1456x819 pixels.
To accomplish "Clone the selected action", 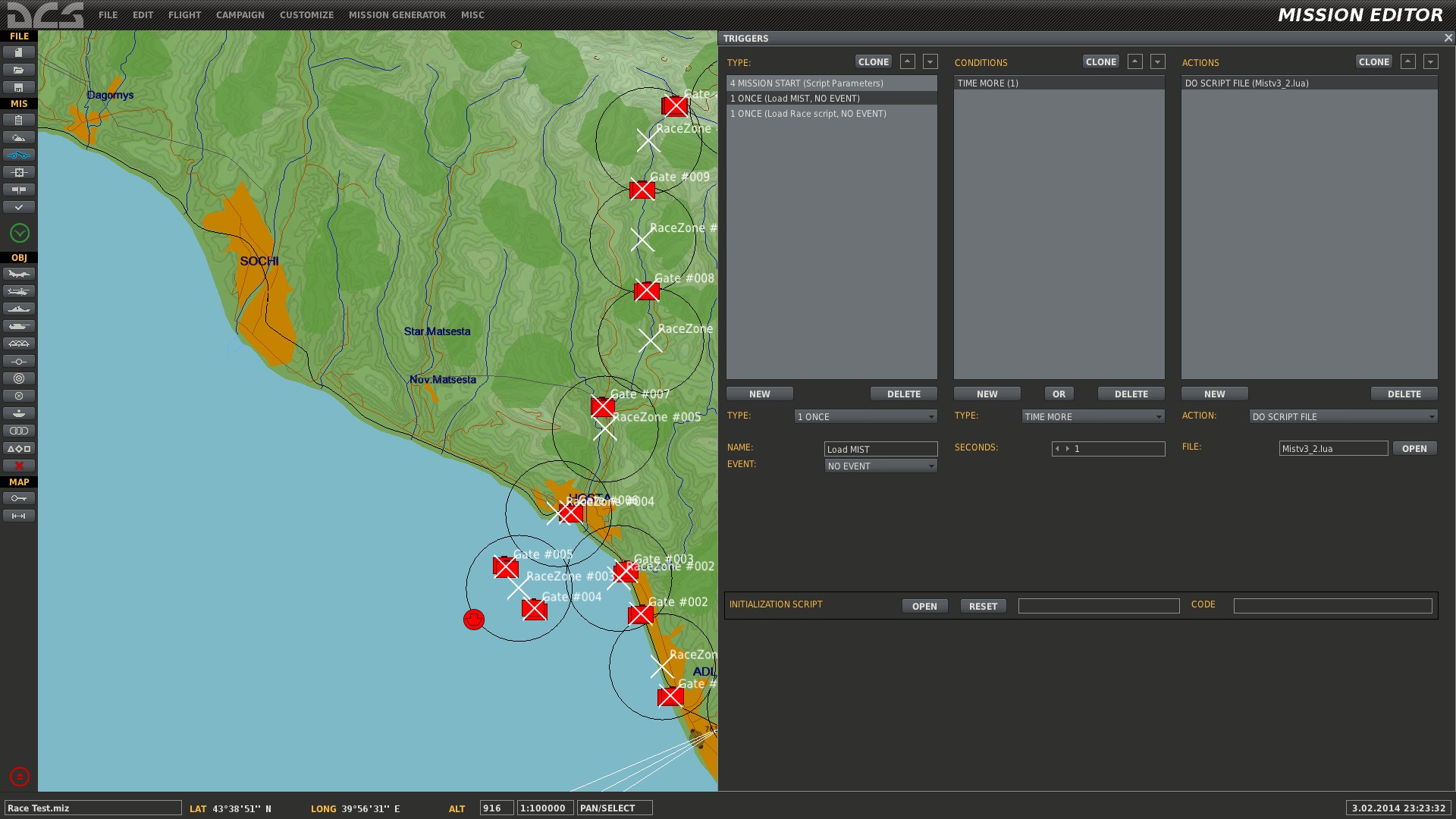I will (x=1374, y=61).
